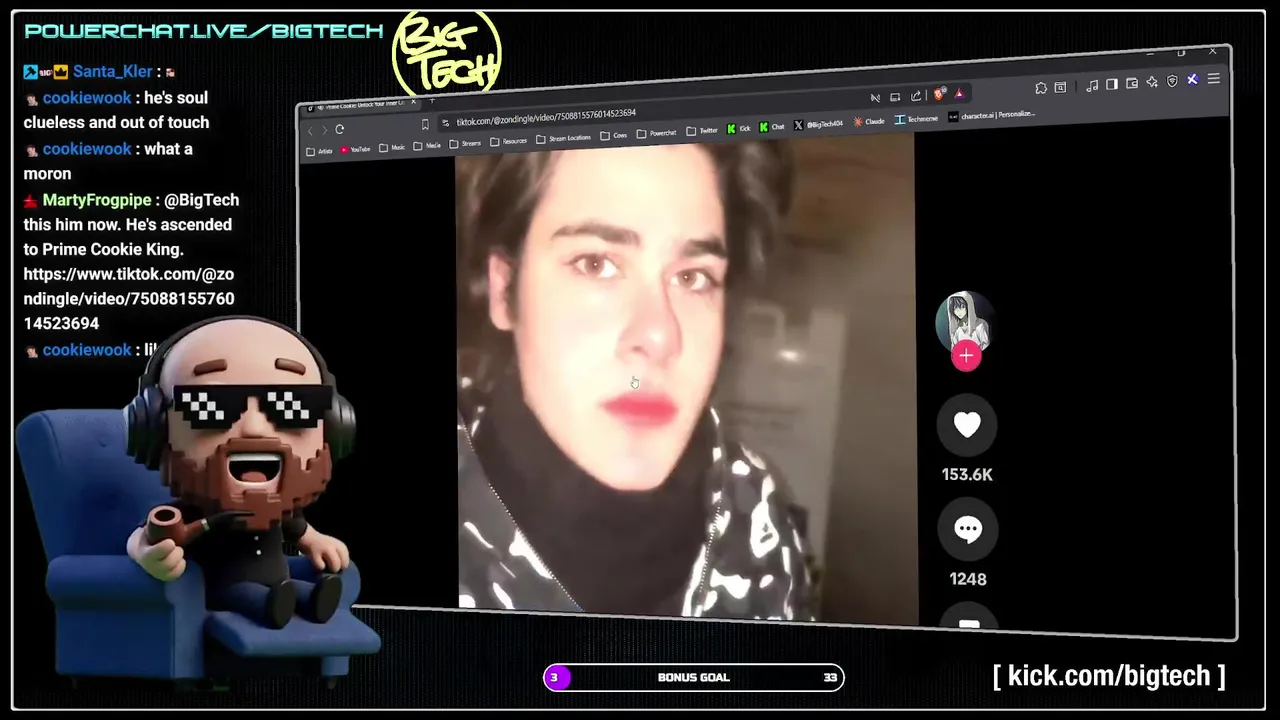
Task: Open the browser hamburger menu
Action: coord(1214,78)
